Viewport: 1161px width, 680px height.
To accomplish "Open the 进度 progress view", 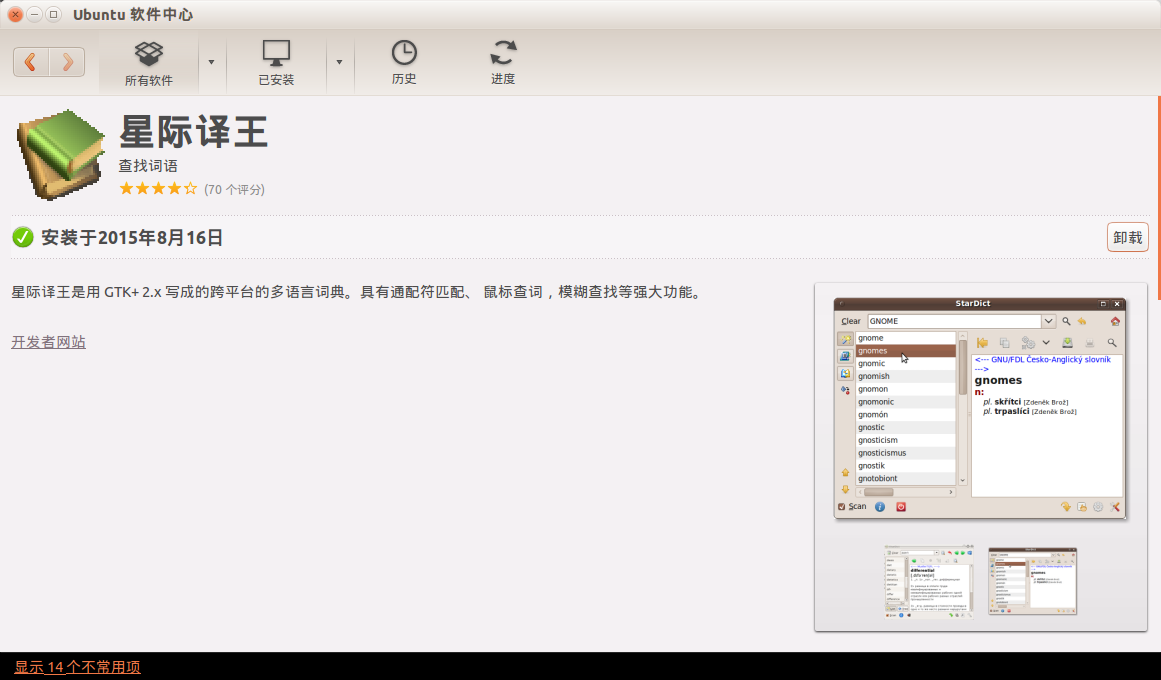I will click(x=503, y=63).
